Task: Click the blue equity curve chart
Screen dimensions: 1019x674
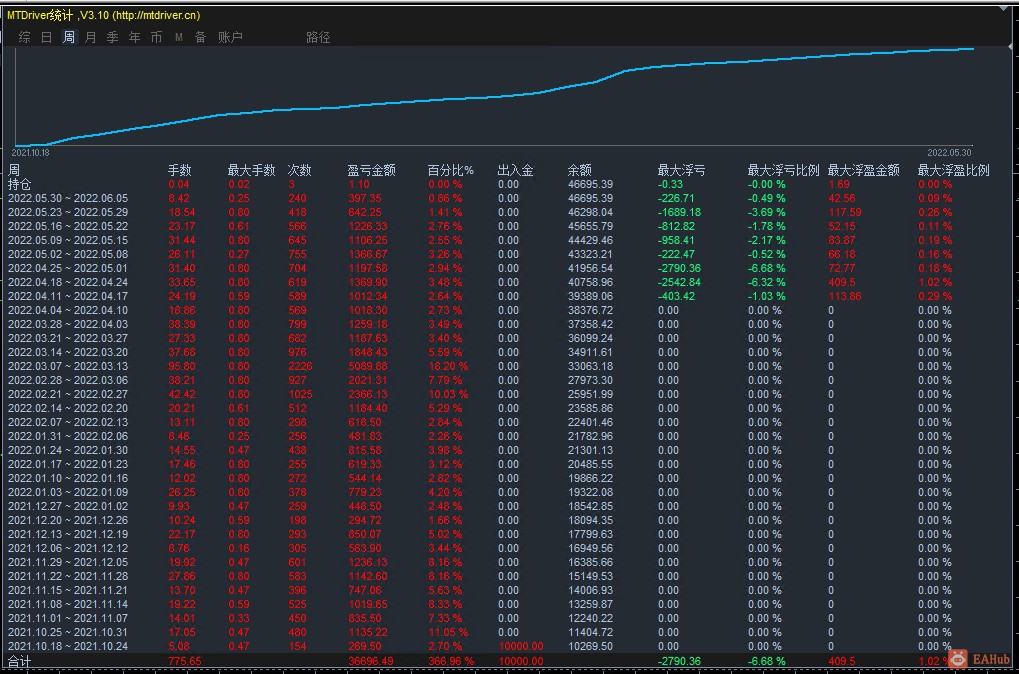Action: (494, 96)
